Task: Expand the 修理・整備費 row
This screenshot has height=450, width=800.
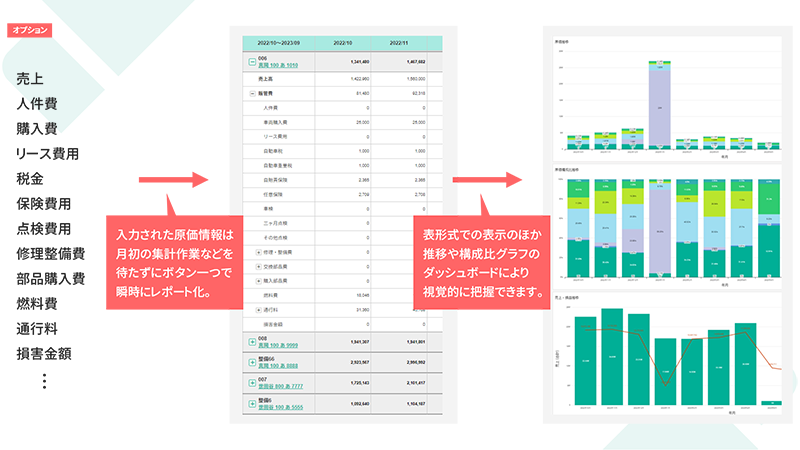Action: [x=259, y=253]
